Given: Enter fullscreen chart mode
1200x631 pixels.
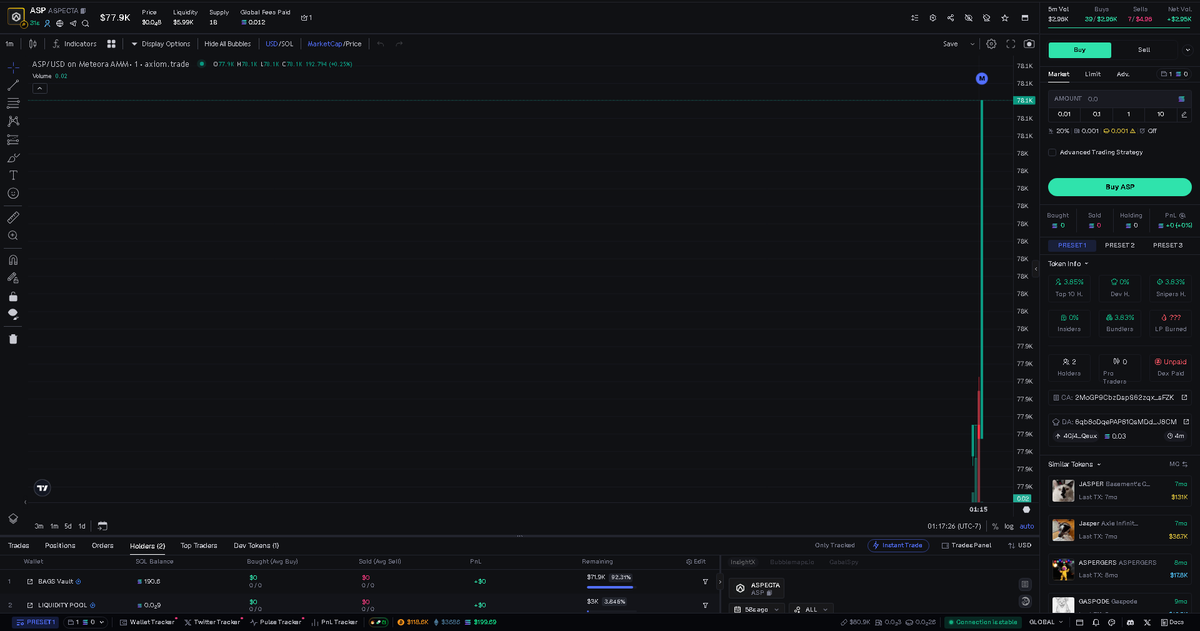Looking at the screenshot, I should point(1011,44).
